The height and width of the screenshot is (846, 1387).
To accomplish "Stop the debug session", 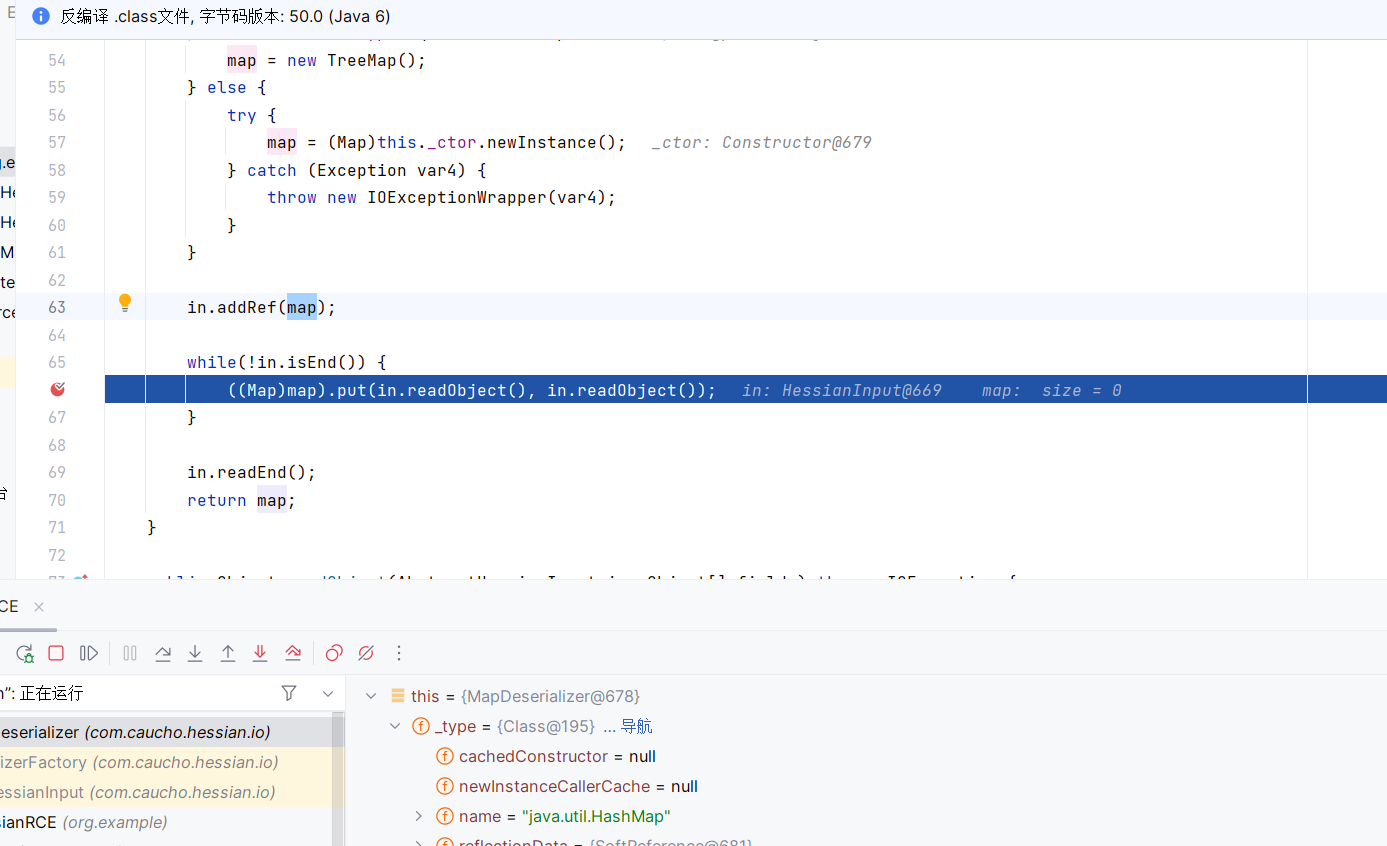I will coord(56,653).
